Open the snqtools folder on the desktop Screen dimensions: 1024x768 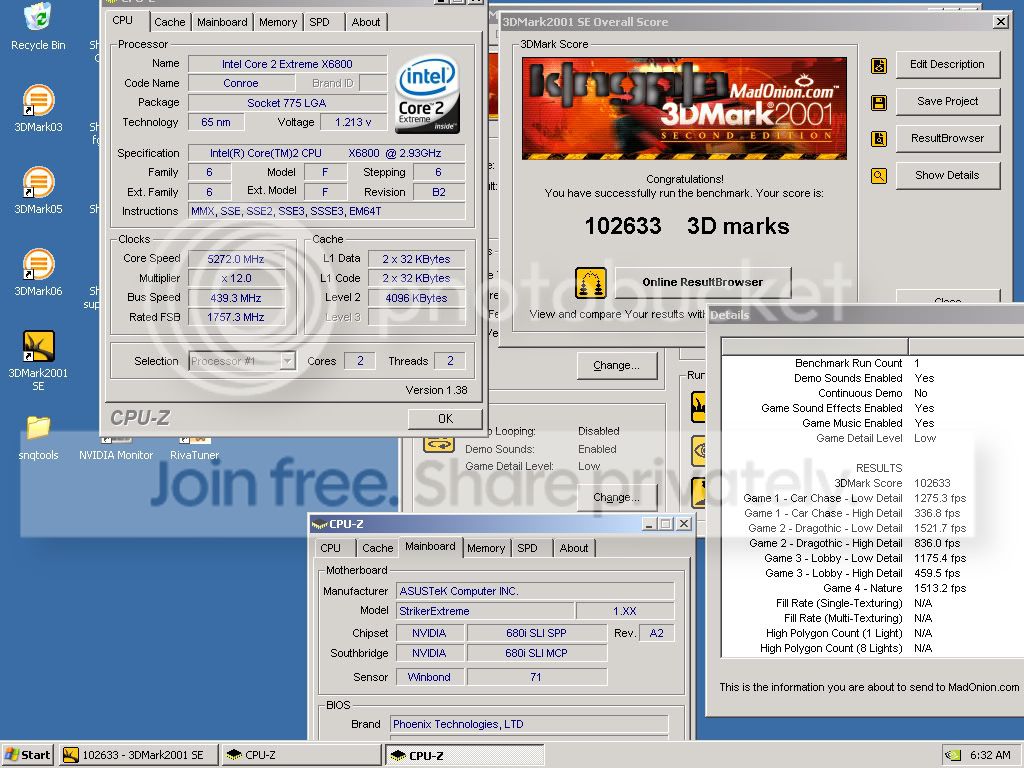pyautogui.click(x=38, y=438)
